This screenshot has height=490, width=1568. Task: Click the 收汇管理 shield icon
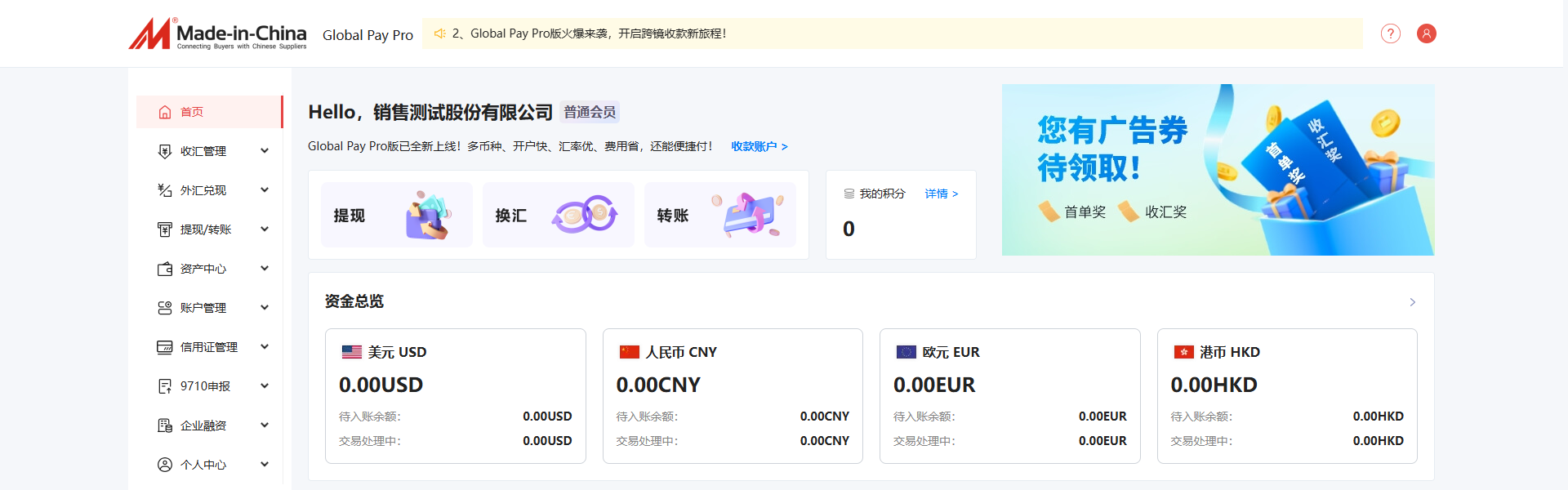[165, 151]
